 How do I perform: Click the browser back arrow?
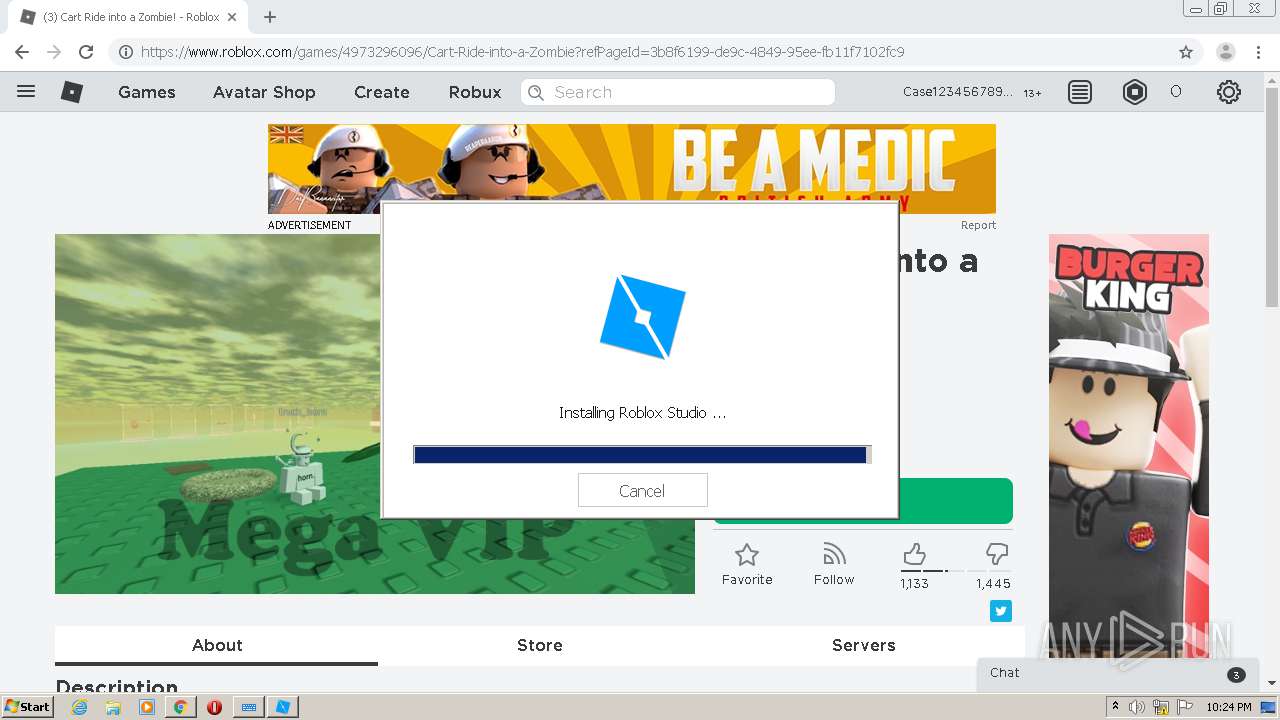[22, 52]
